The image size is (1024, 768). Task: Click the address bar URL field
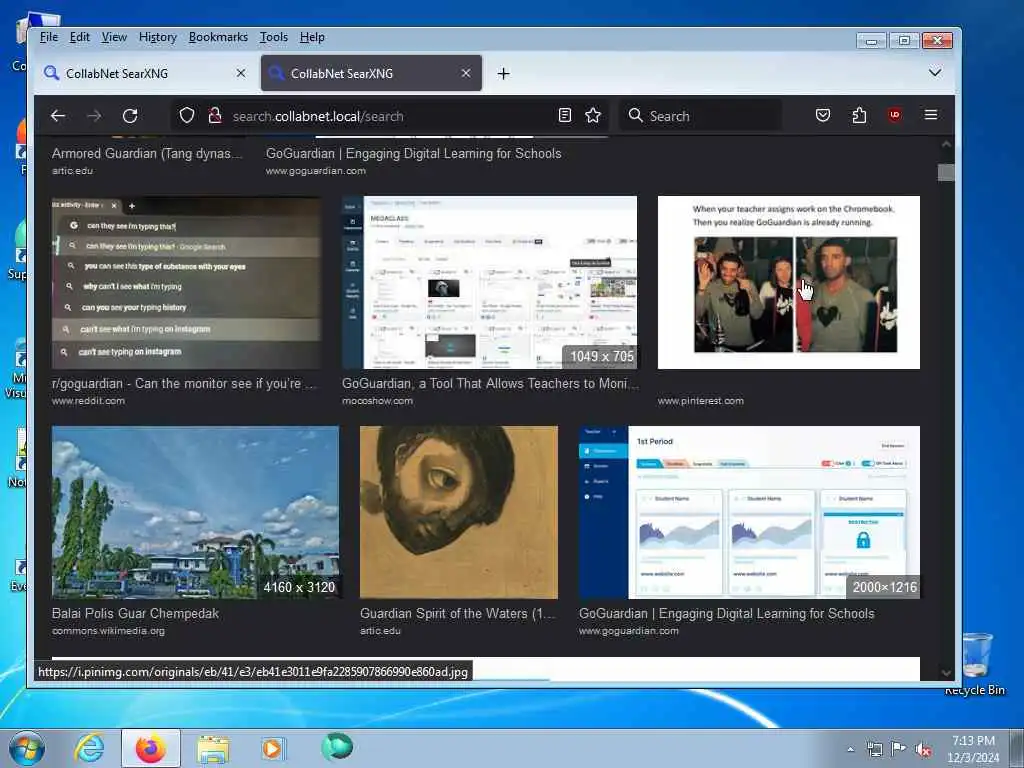coord(392,116)
